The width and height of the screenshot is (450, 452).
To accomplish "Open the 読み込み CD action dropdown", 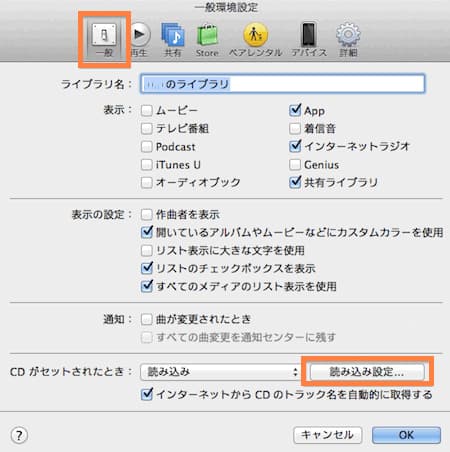I will tap(220, 372).
